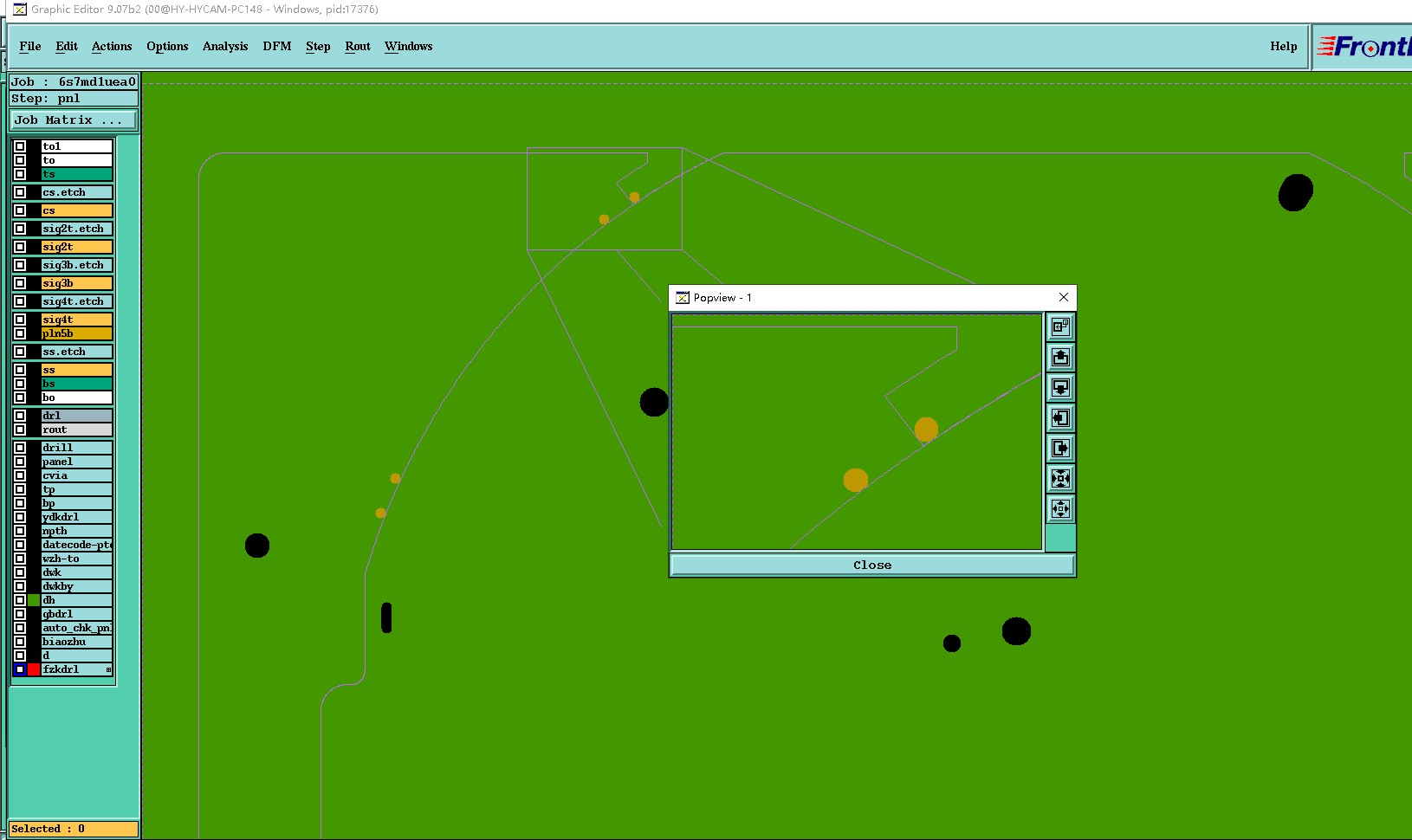Click the red color swatch beside fzkdrl
Image resolution: width=1412 pixels, height=840 pixels.
[34, 669]
